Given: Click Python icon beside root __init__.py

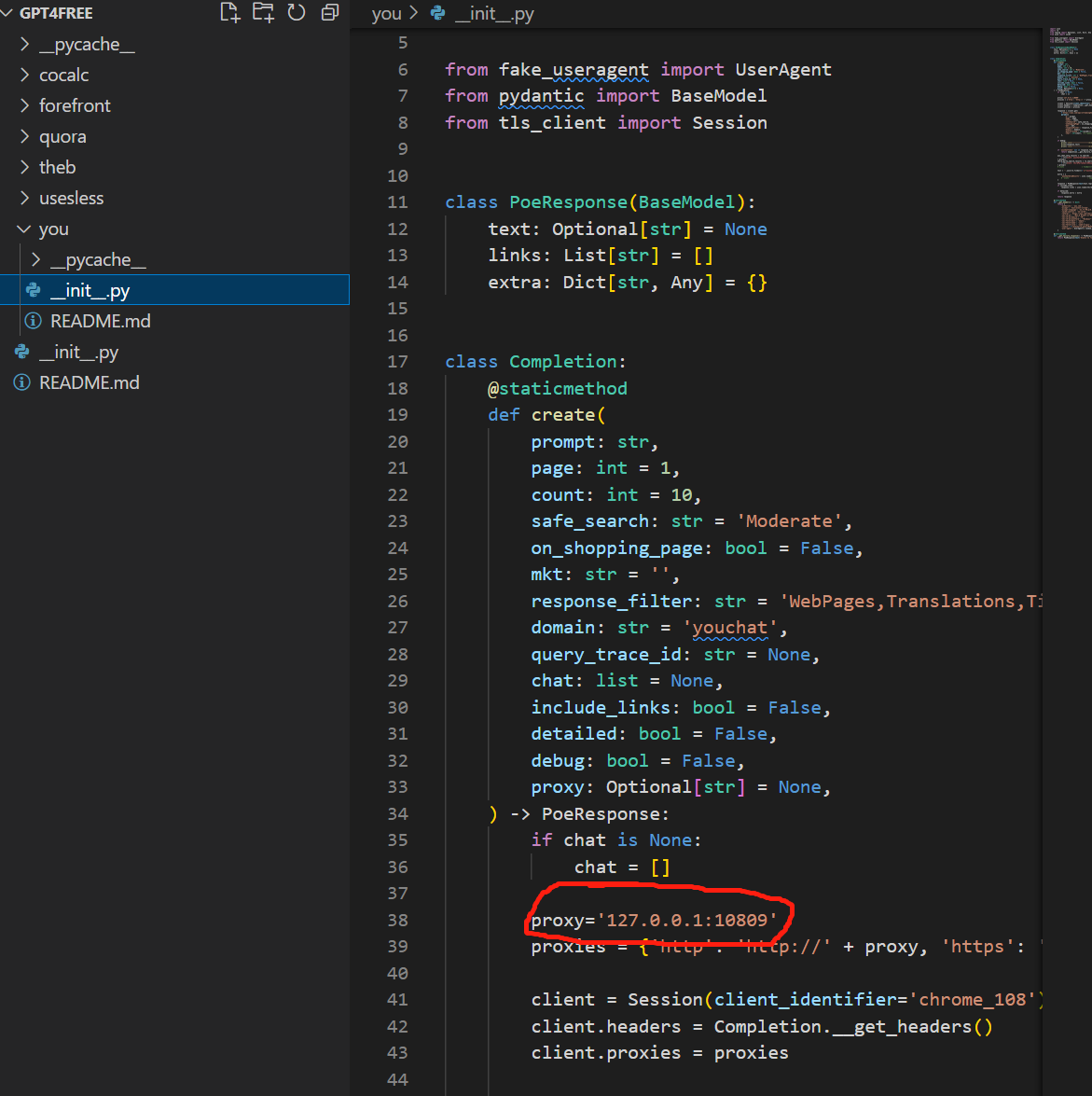Looking at the screenshot, I should point(22,352).
